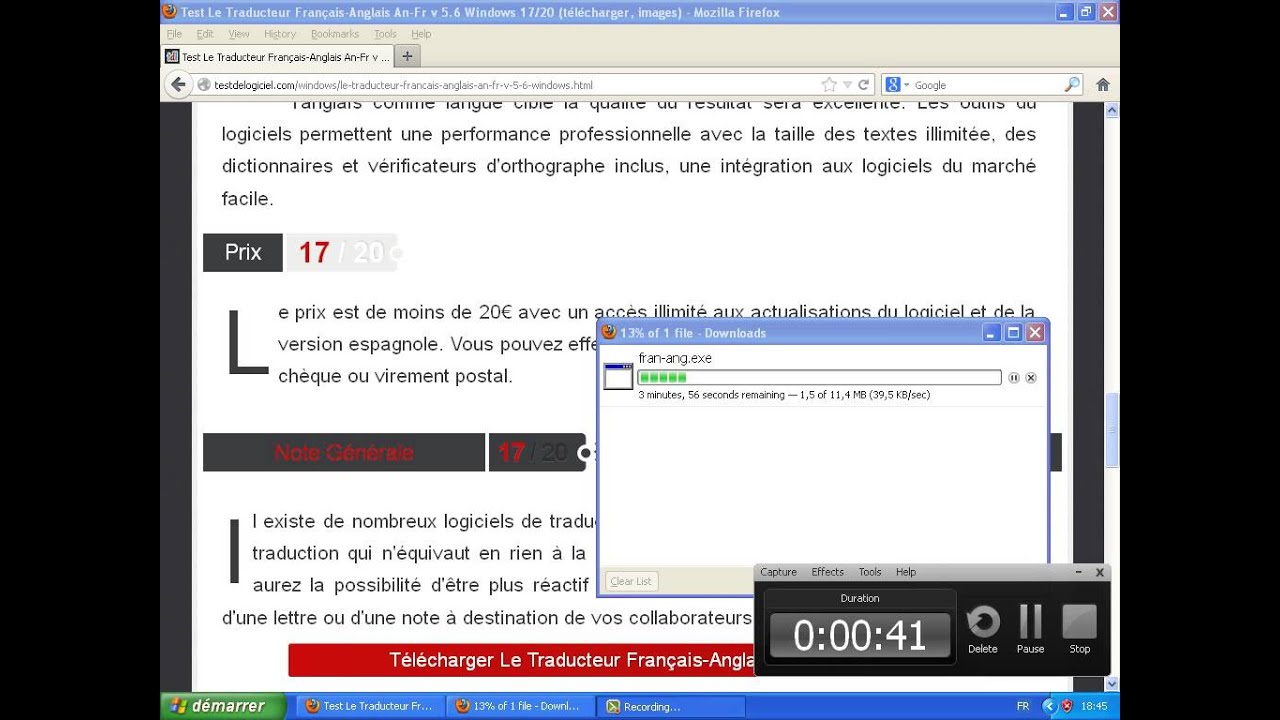Open Firefox Help menu
The width and height of the screenshot is (1280, 720).
coord(421,34)
